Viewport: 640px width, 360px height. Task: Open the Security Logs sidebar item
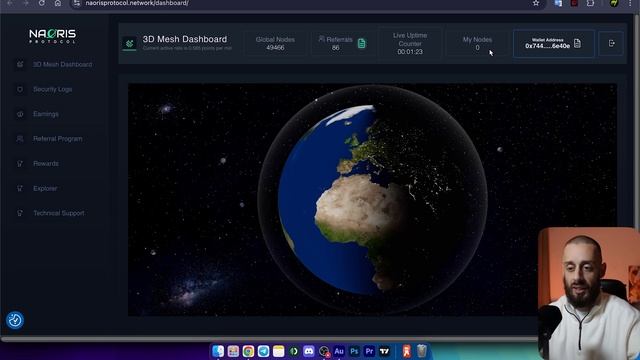52,89
